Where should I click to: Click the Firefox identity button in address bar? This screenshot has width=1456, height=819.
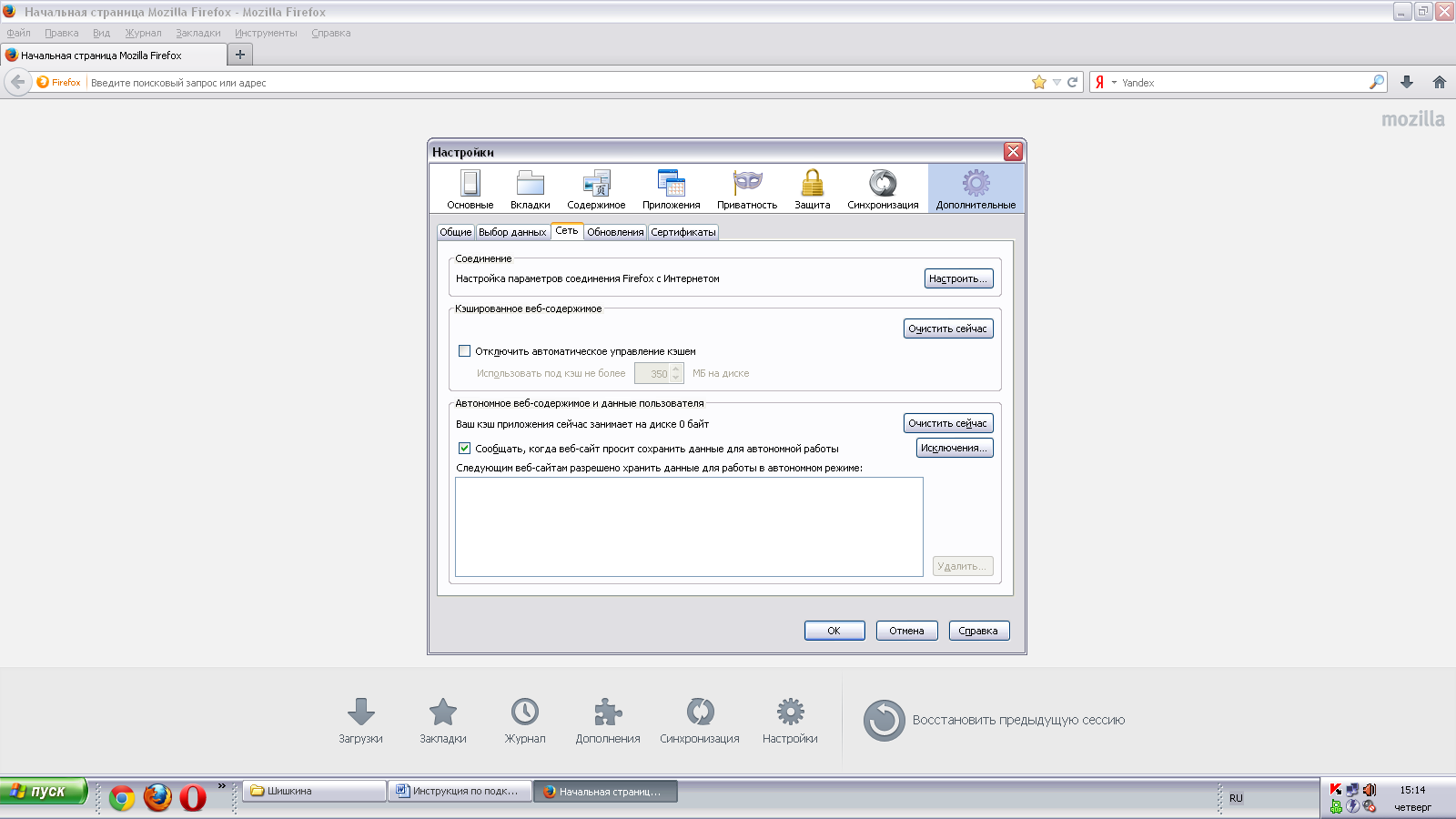pos(59,82)
